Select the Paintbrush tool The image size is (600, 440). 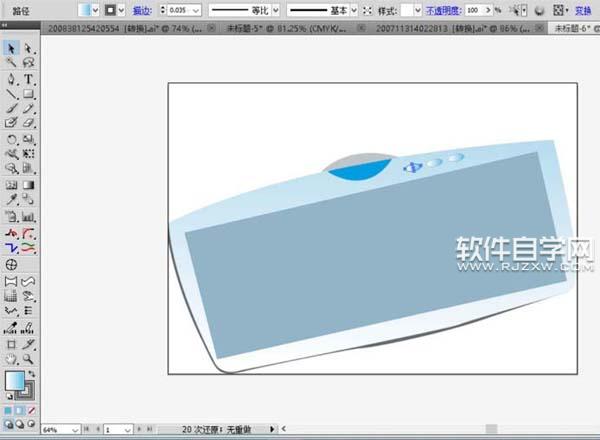(11, 109)
